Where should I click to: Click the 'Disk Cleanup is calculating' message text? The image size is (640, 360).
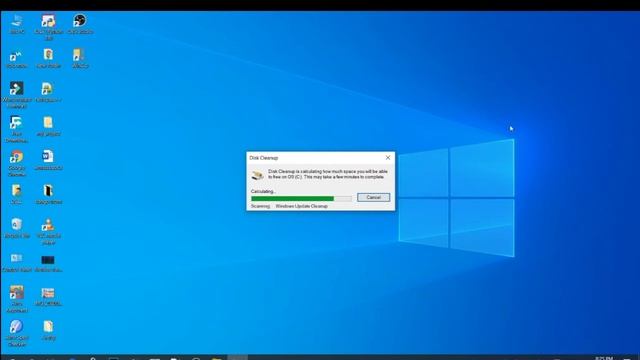pos(328,174)
